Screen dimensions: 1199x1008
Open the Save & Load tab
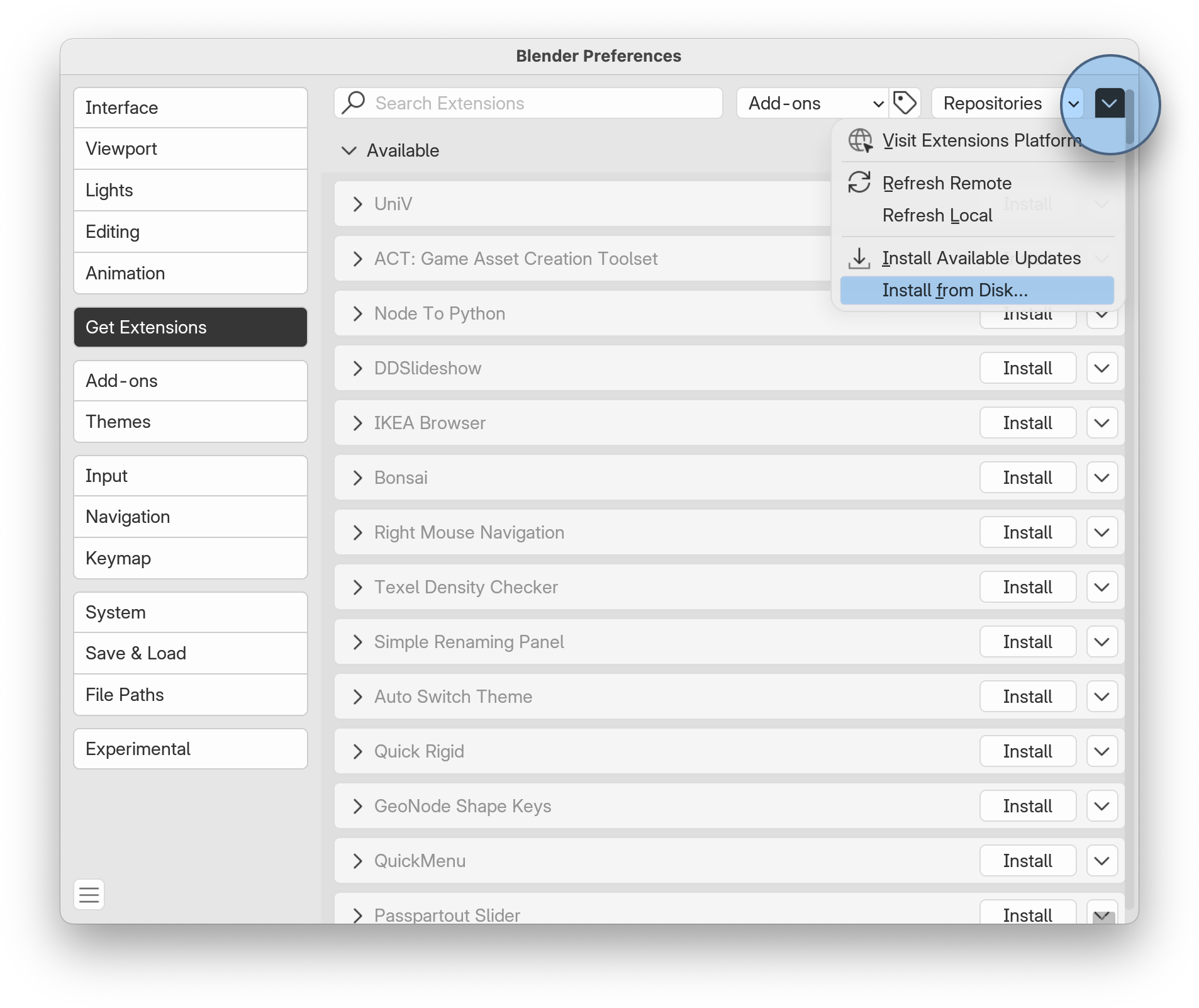(x=191, y=653)
